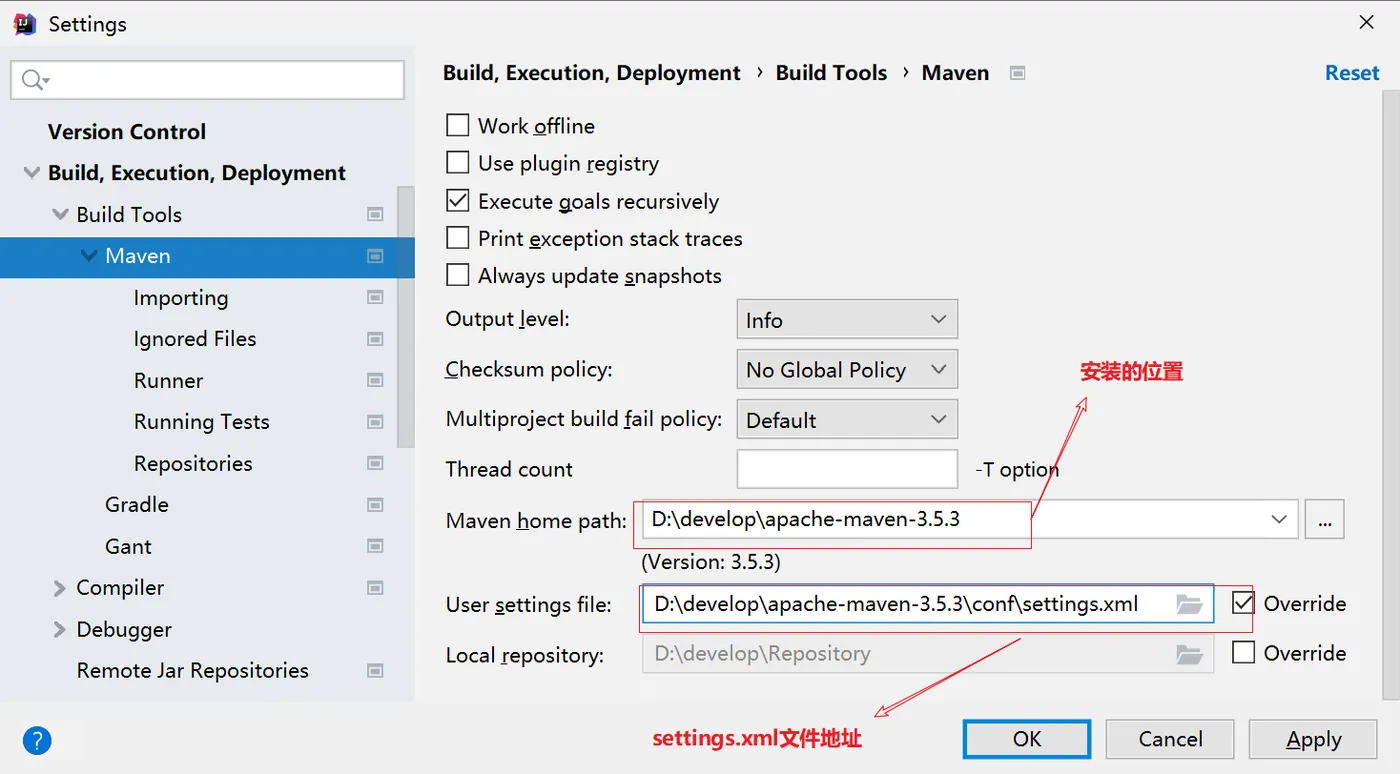Open Ignored Files settings page
The image size is (1400, 774).
click(195, 339)
